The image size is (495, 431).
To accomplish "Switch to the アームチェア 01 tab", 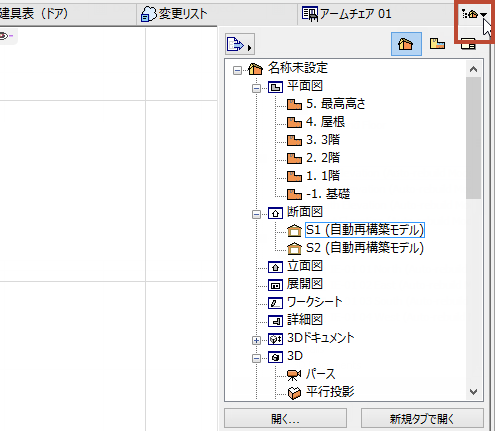I will pos(377,14).
